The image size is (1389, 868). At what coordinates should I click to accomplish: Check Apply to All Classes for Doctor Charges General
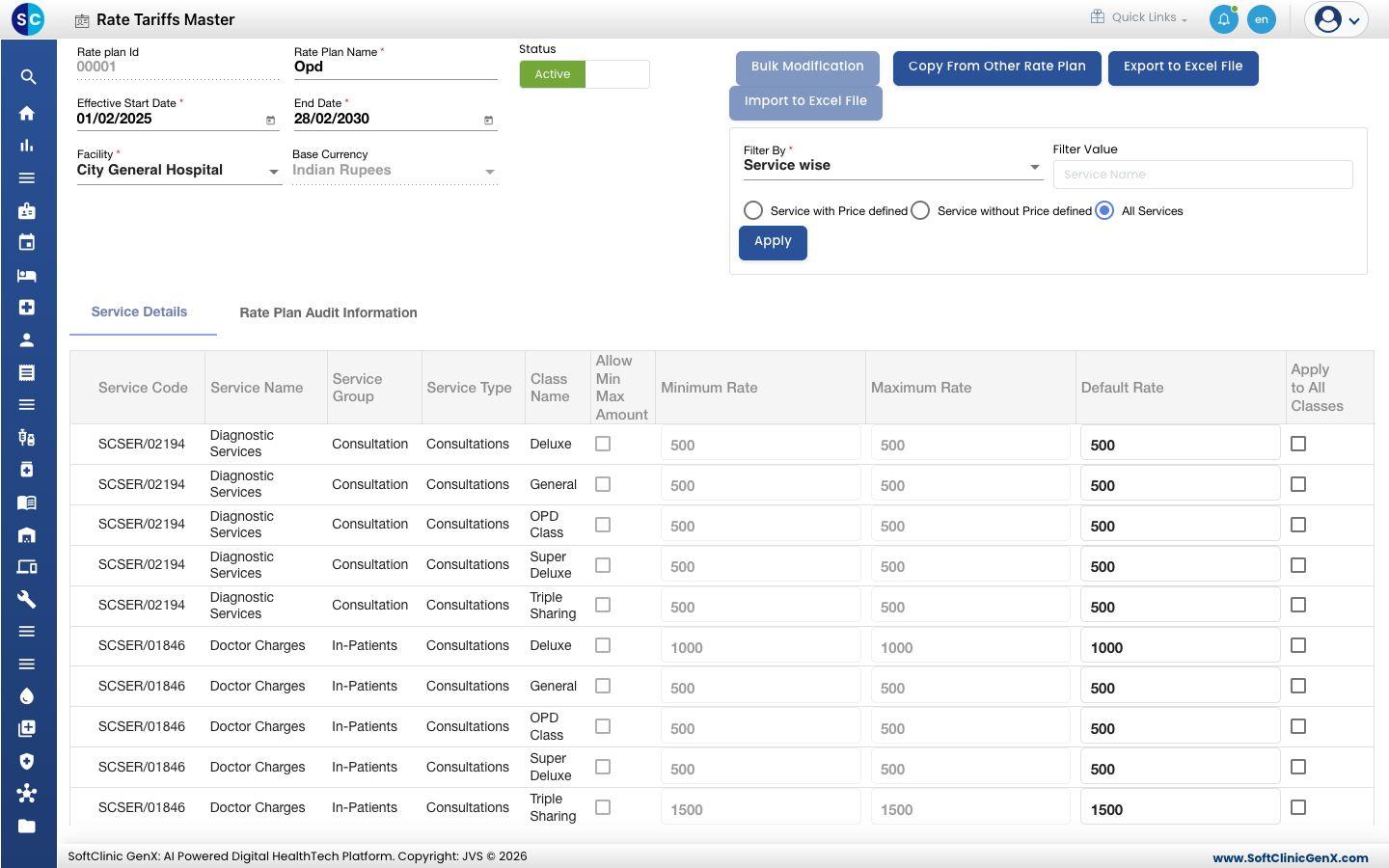[x=1298, y=686]
